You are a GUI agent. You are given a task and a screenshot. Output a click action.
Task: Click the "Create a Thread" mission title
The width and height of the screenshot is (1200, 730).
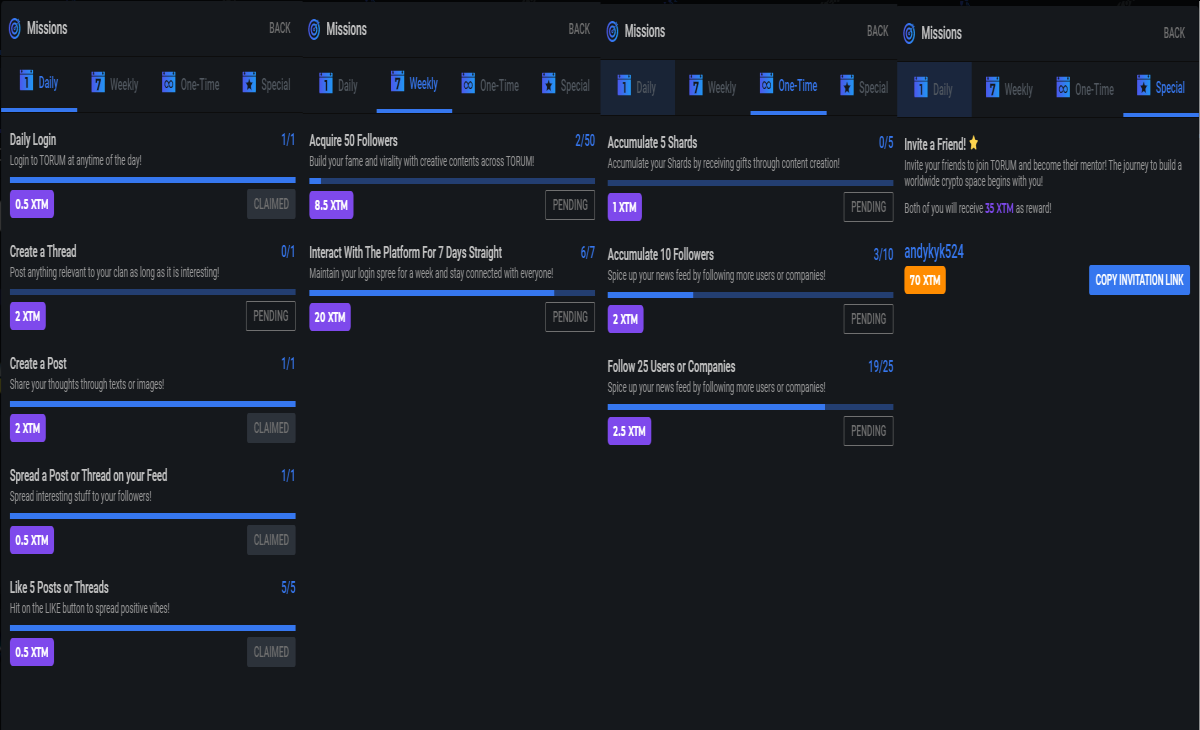click(43, 251)
